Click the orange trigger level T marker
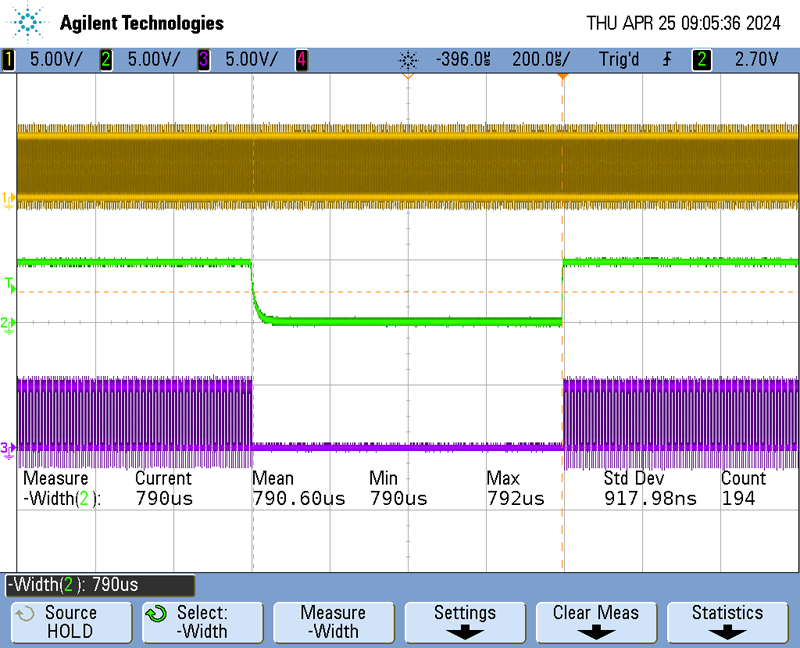Image resolution: width=800 pixels, height=648 pixels. pyautogui.click(x=10, y=286)
